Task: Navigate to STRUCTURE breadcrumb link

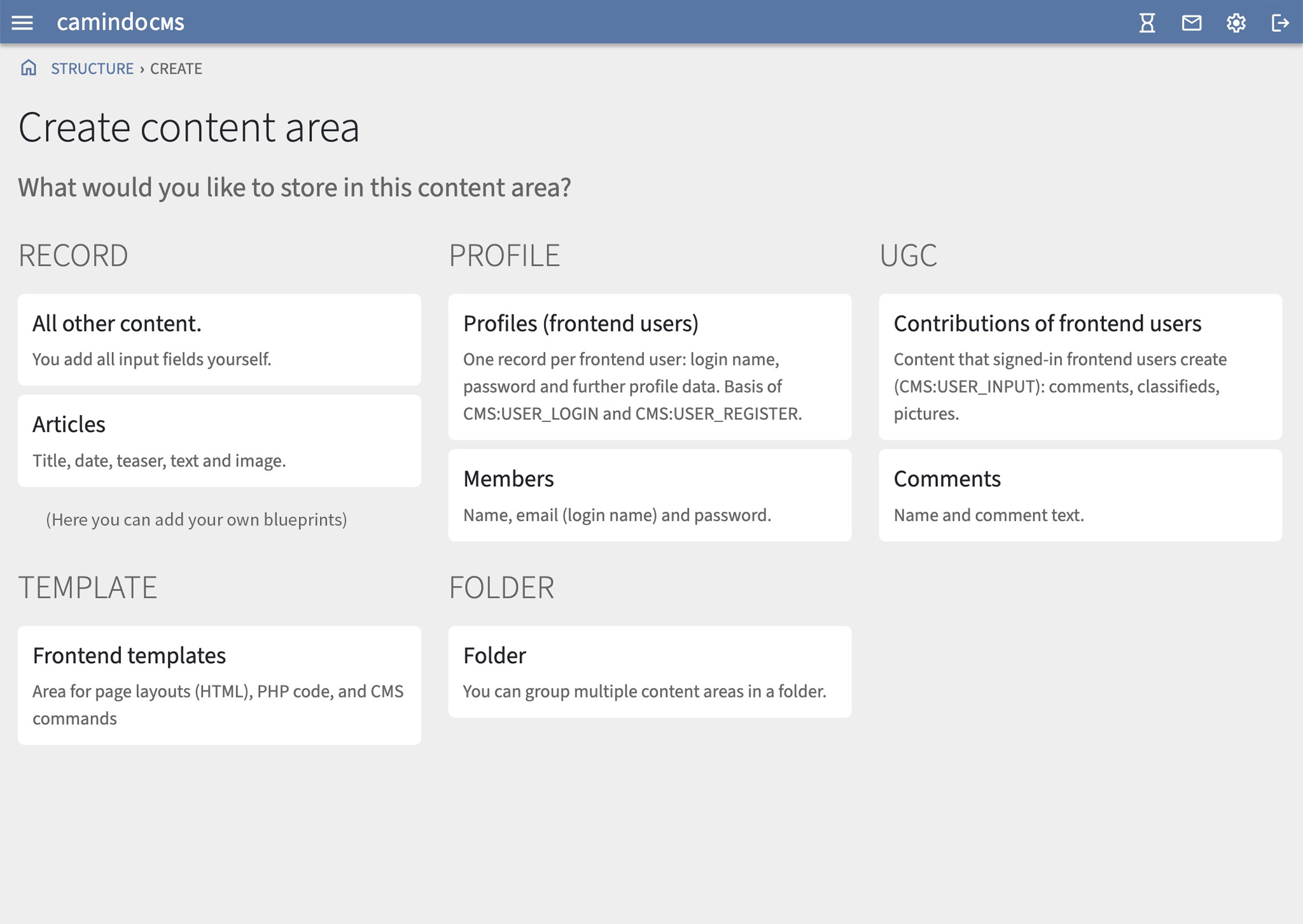Action: coord(92,69)
